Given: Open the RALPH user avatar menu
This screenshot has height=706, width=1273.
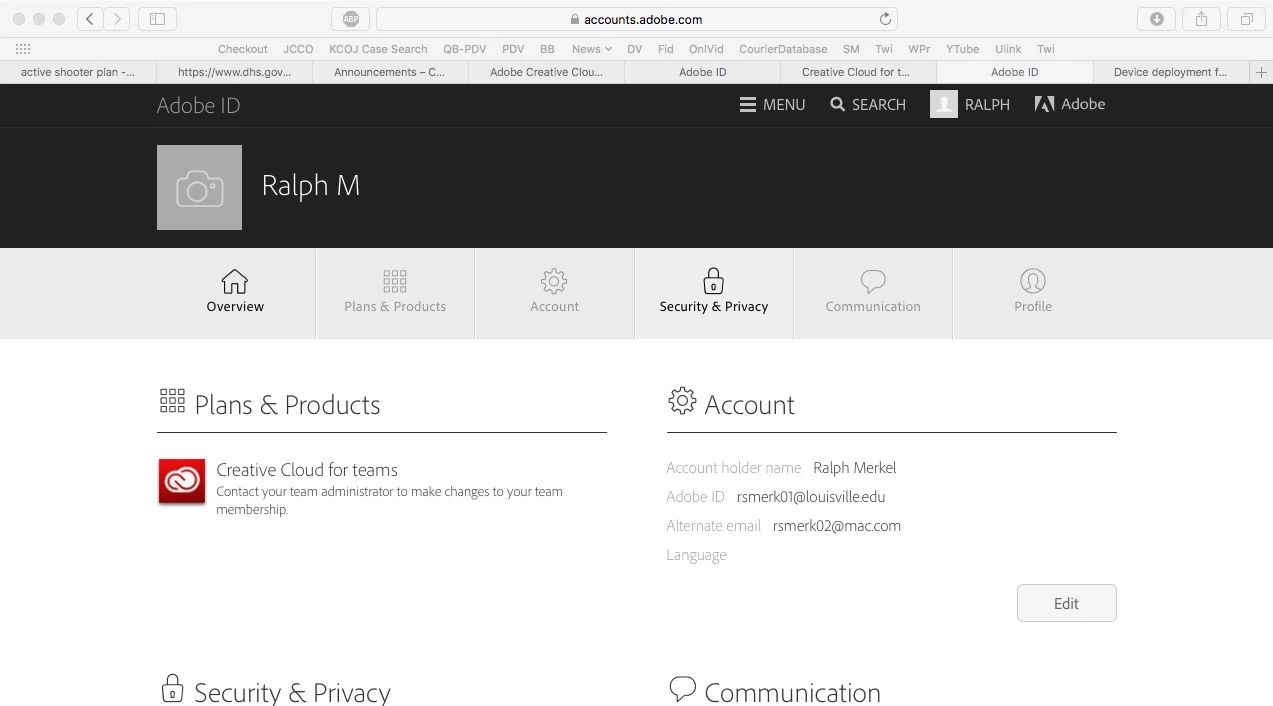Looking at the screenshot, I should click(x=970, y=105).
